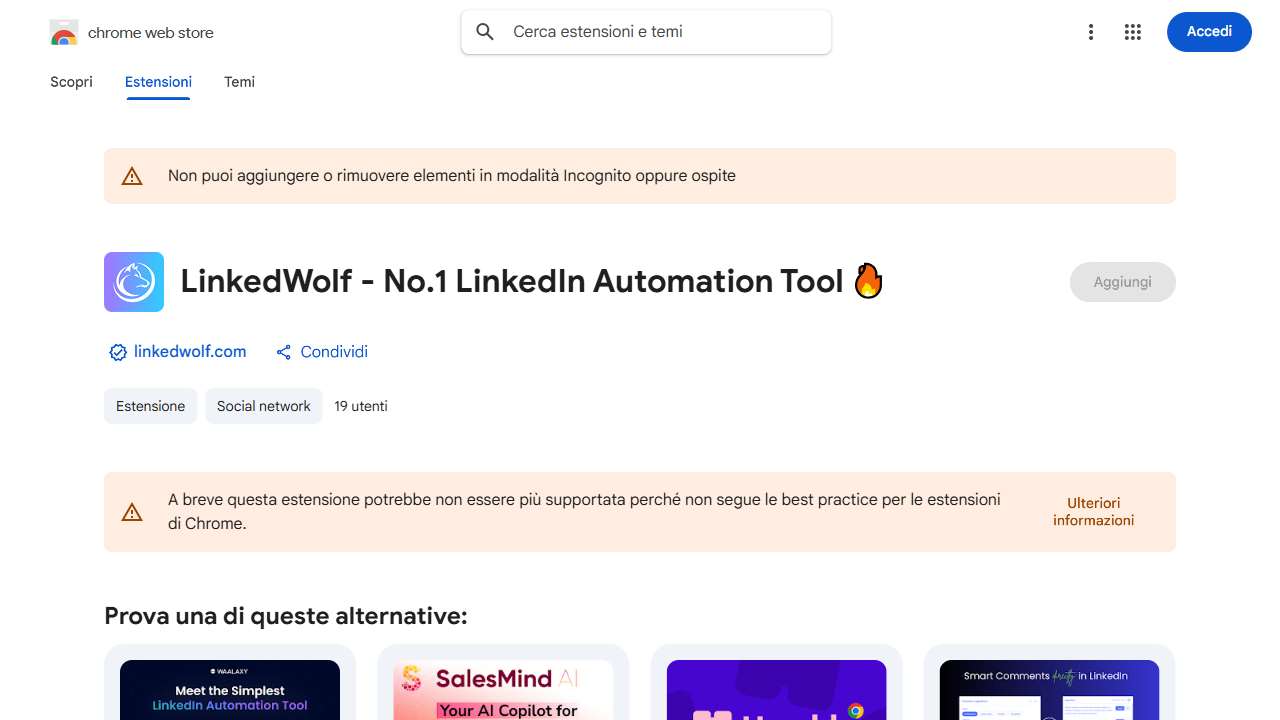Click the disabled Aggiungi button

1122,281
